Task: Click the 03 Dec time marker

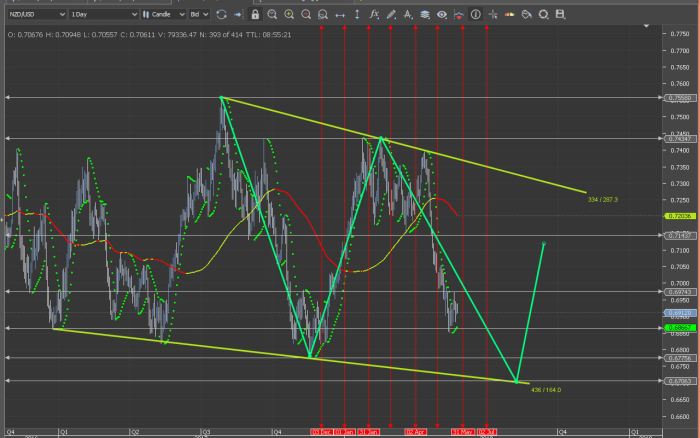Action: 321,432
